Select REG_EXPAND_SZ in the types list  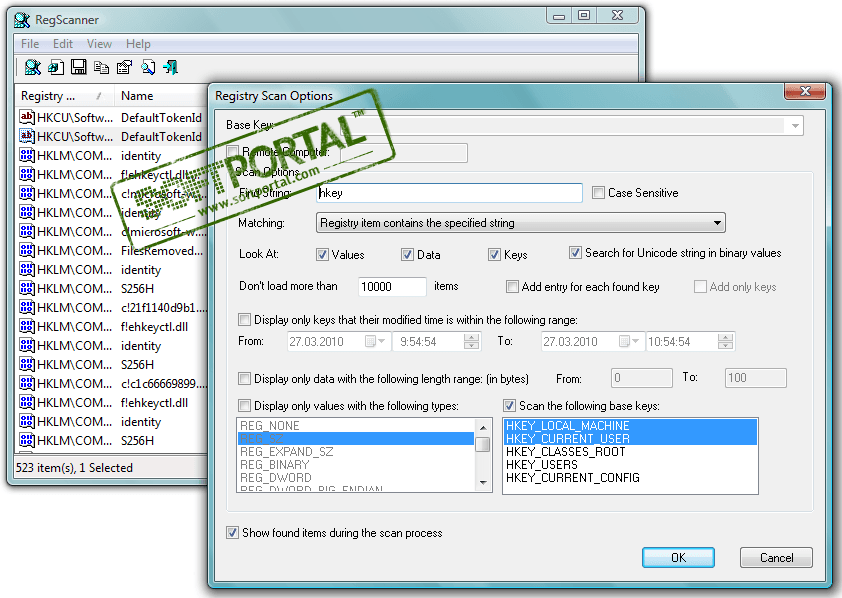[x=355, y=451]
